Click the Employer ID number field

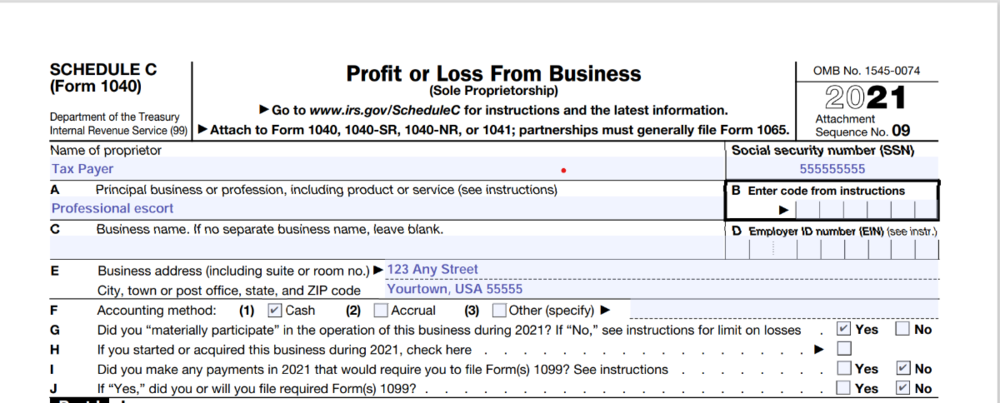pyautogui.click(x=832, y=249)
